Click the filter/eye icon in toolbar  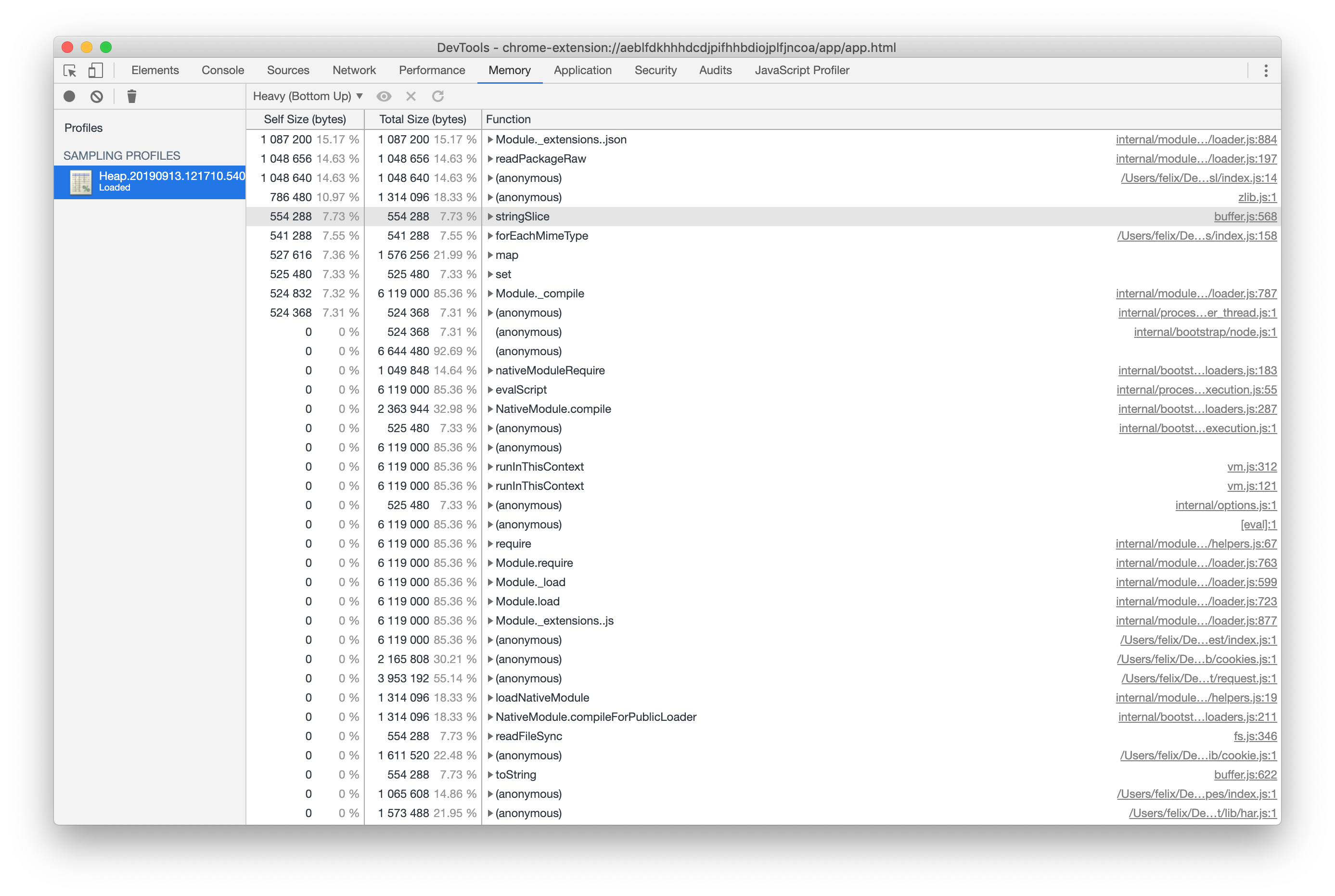[383, 96]
